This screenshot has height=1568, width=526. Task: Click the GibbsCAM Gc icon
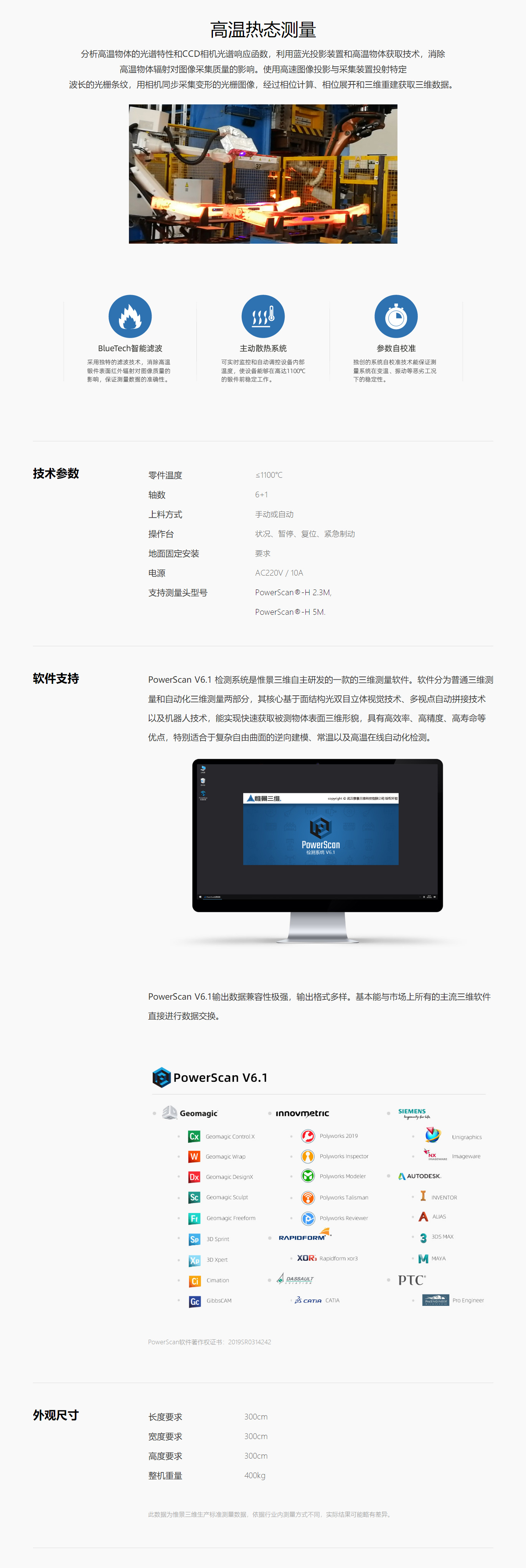(x=194, y=1301)
